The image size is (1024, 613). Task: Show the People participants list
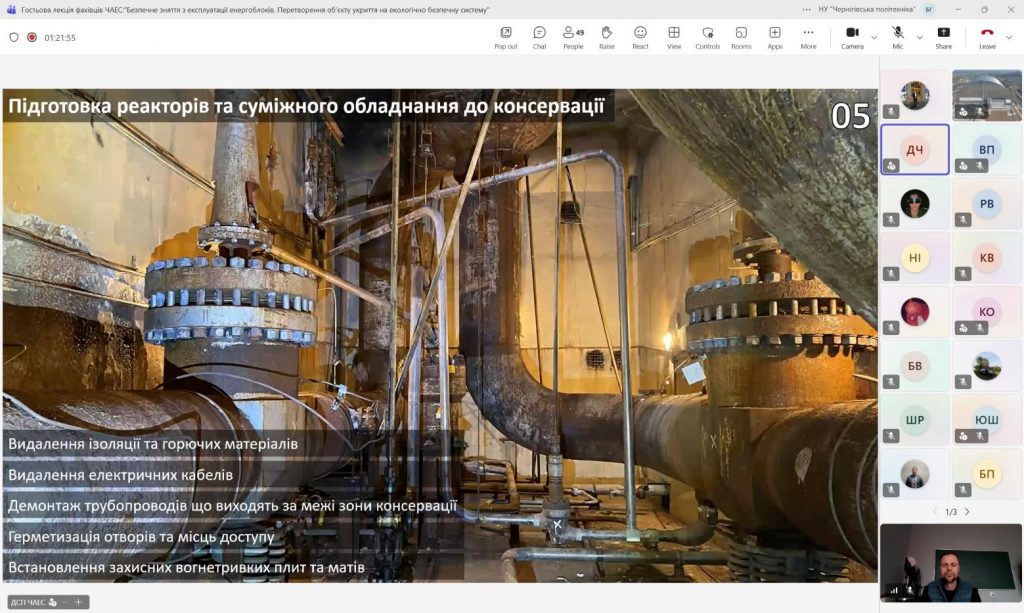coord(573,37)
